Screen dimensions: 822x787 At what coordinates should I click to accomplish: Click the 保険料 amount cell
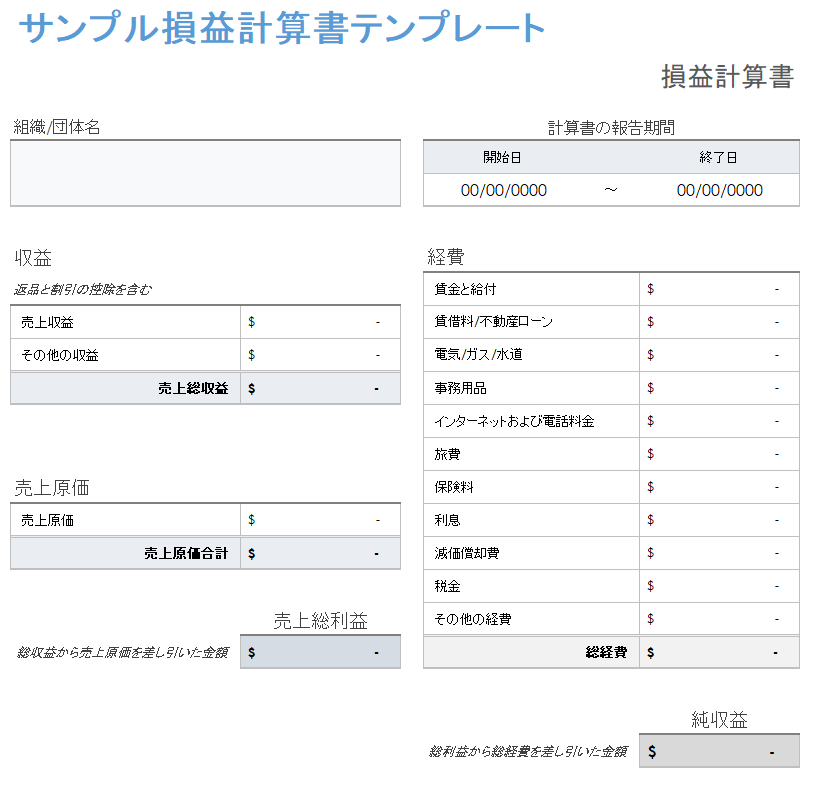click(719, 487)
